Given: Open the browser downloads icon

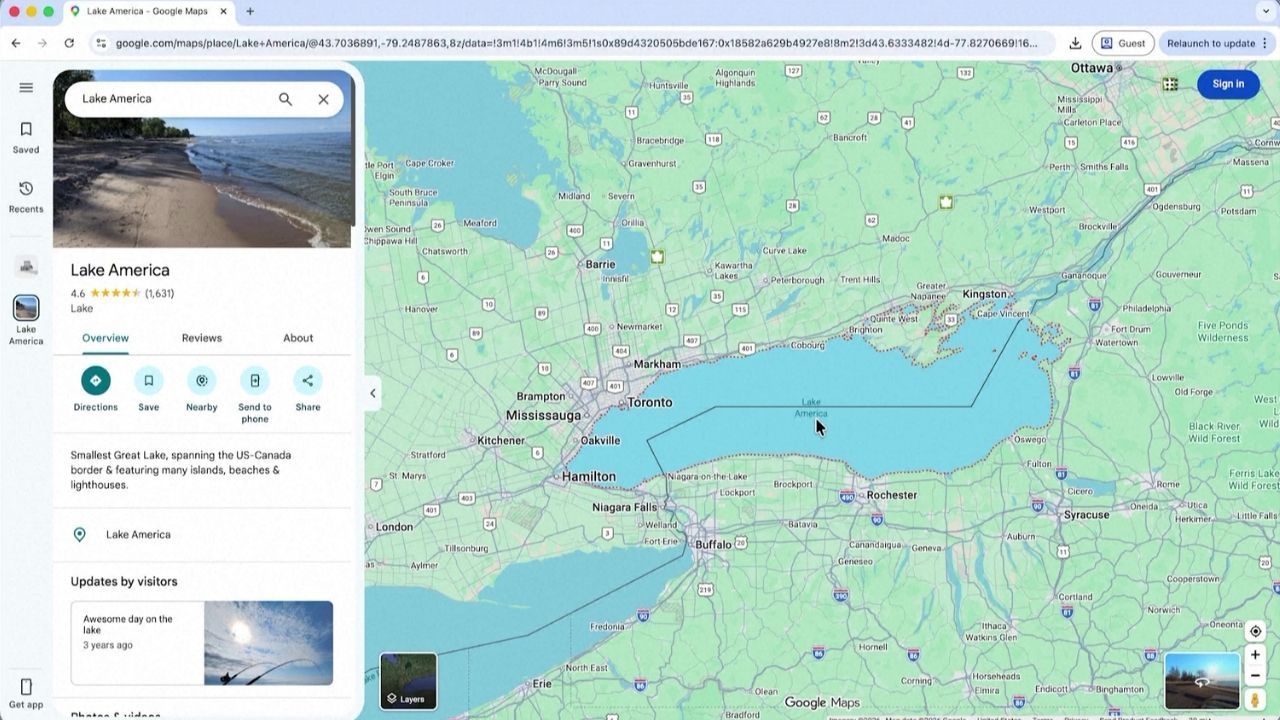Looking at the screenshot, I should [x=1075, y=43].
